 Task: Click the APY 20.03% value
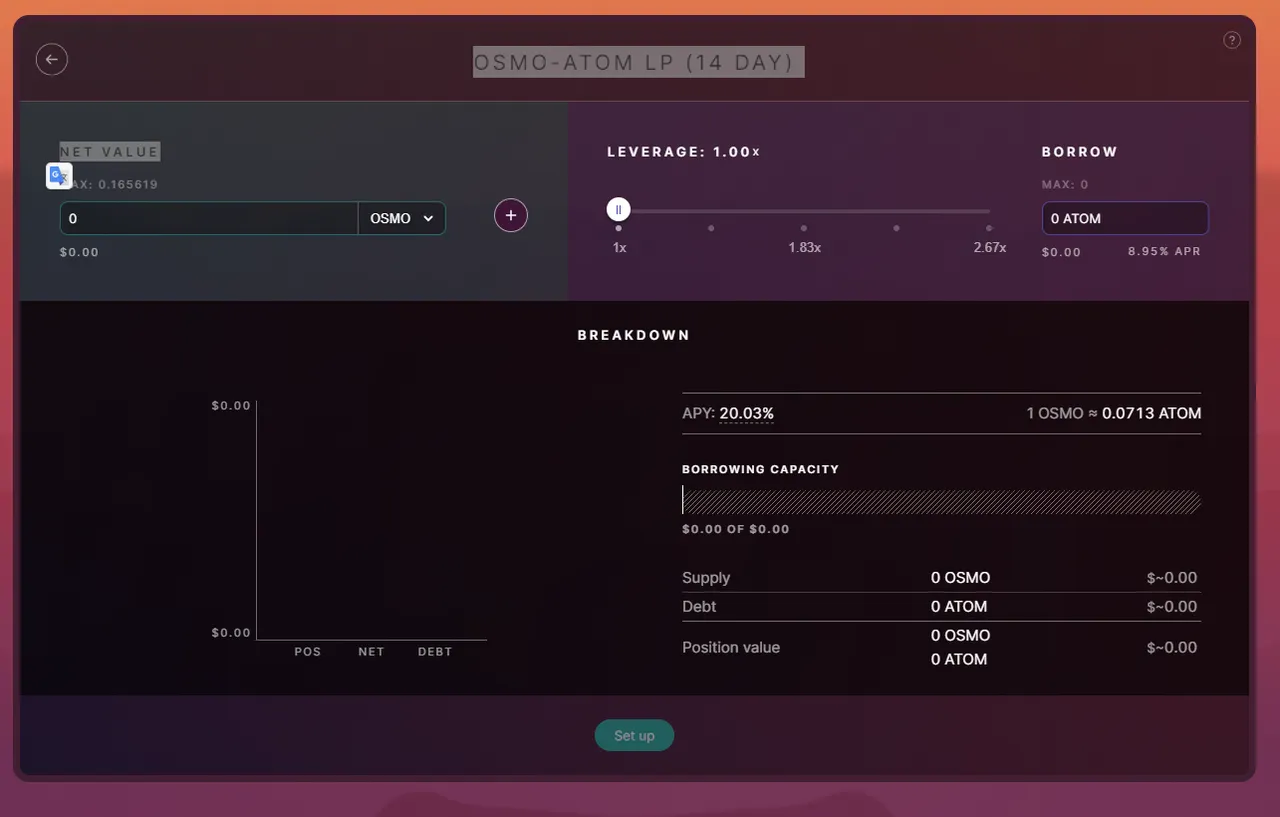point(746,413)
